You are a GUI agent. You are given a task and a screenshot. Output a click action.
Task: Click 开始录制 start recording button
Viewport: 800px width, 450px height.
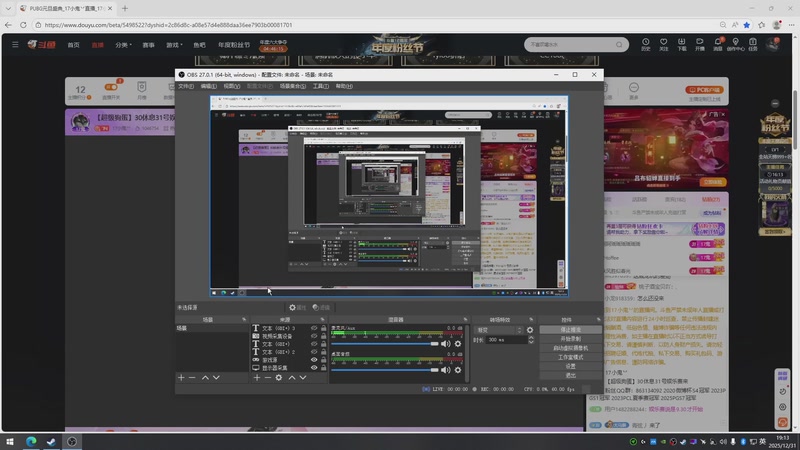[570, 339]
